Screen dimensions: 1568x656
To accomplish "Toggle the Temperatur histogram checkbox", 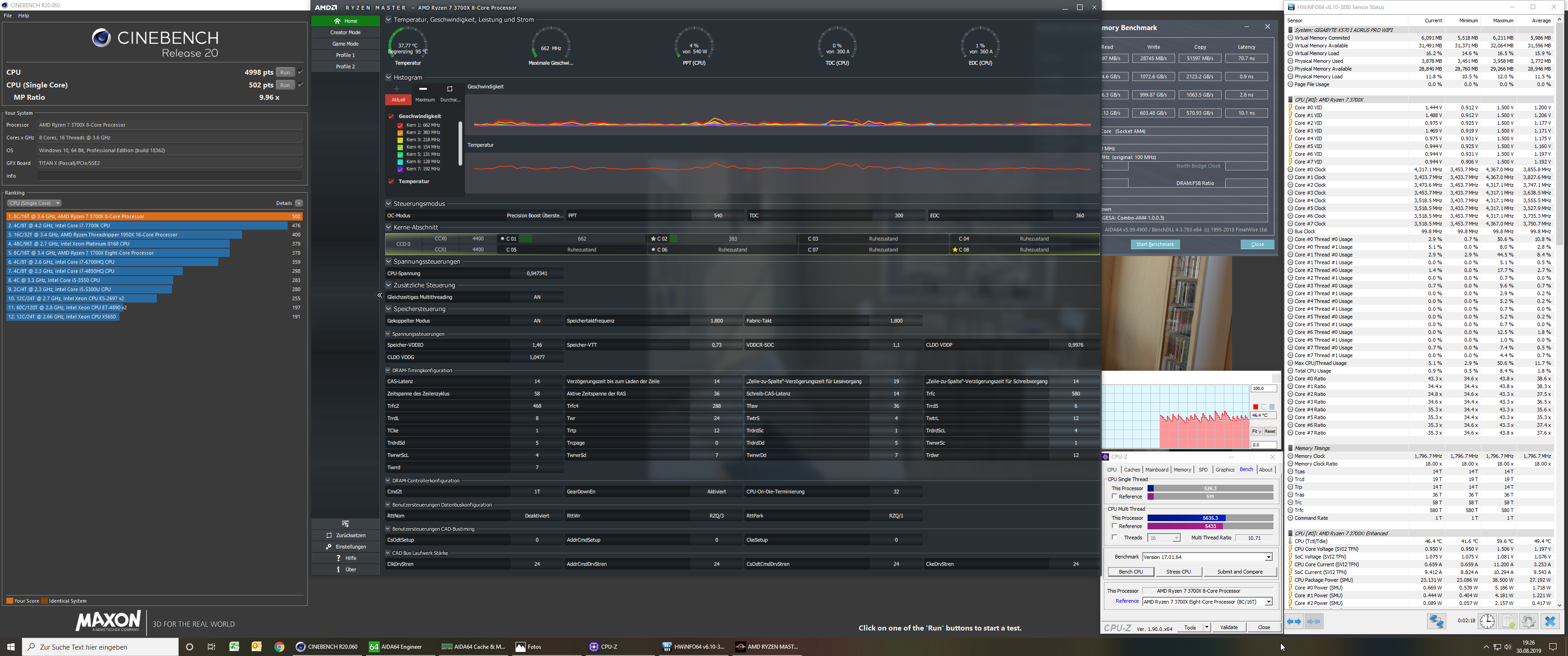I will [x=391, y=181].
